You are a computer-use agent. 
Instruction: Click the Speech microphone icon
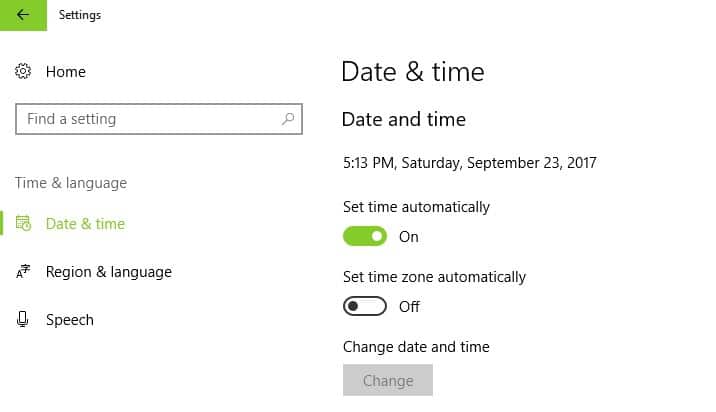(23, 320)
